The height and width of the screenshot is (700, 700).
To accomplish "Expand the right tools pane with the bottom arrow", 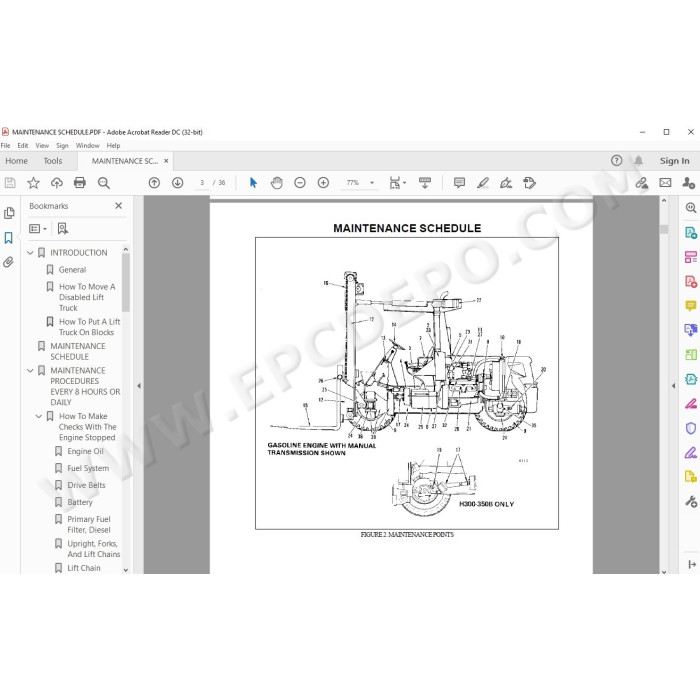I will pyautogui.click(x=692, y=565).
